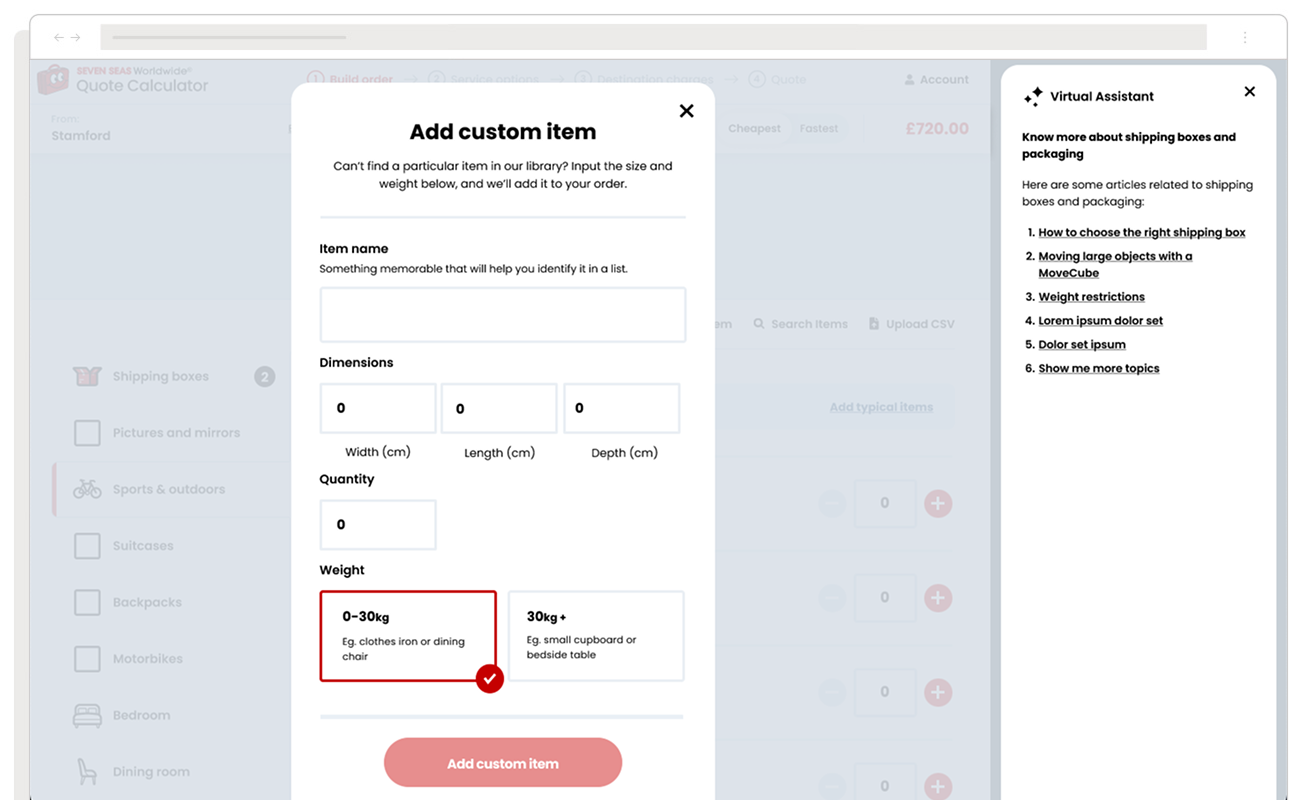Open the Sports & outdoors category
This screenshot has width=1300, height=800.
tap(87, 489)
